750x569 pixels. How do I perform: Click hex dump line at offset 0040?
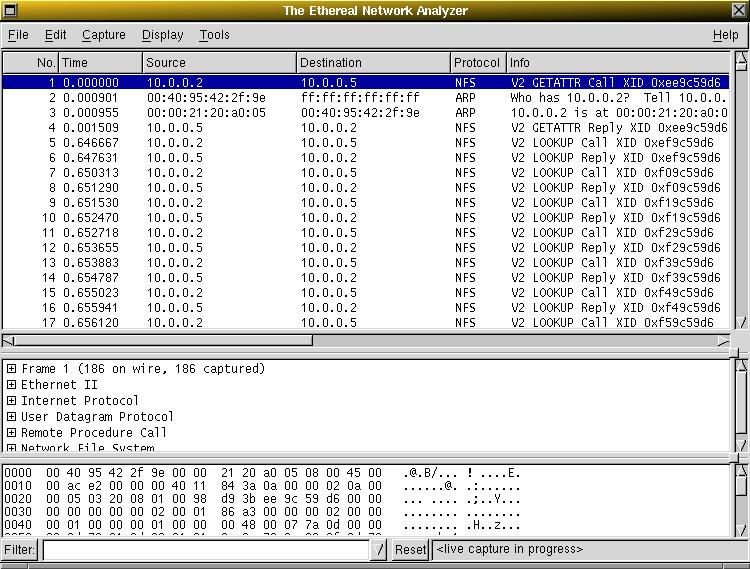pyautogui.click(x=262, y=525)
